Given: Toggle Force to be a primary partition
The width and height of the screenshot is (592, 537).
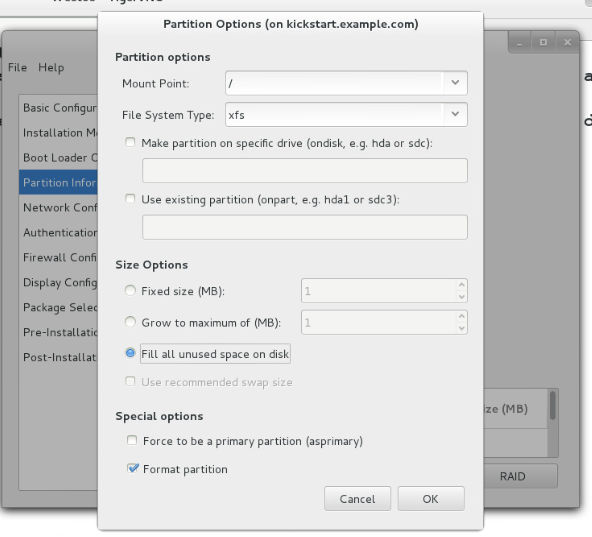Looking at the screenshot, I should click(132, 440).
